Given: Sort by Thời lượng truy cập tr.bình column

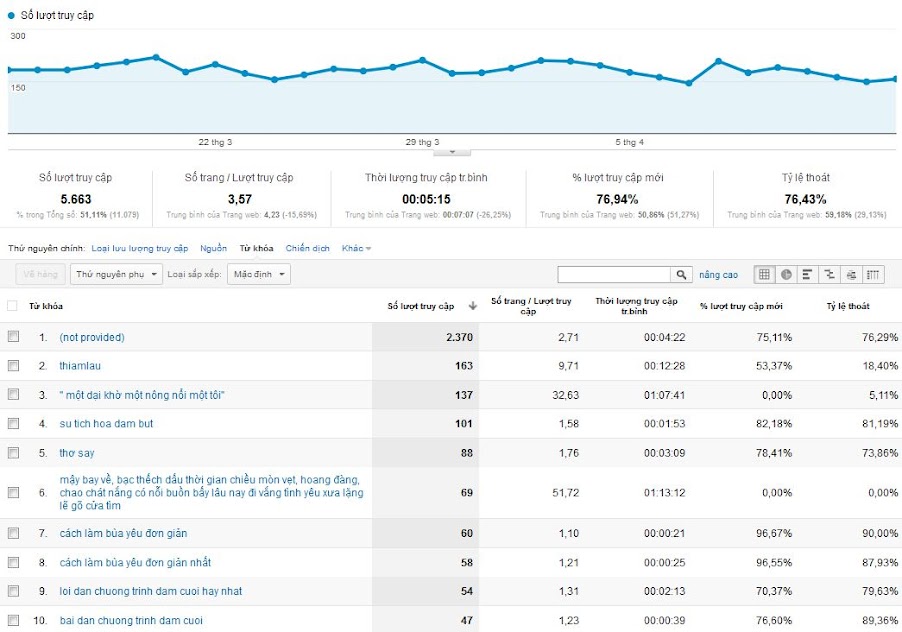Looking at the screenshot, I should pyautogui.click(x=636, y=306).
